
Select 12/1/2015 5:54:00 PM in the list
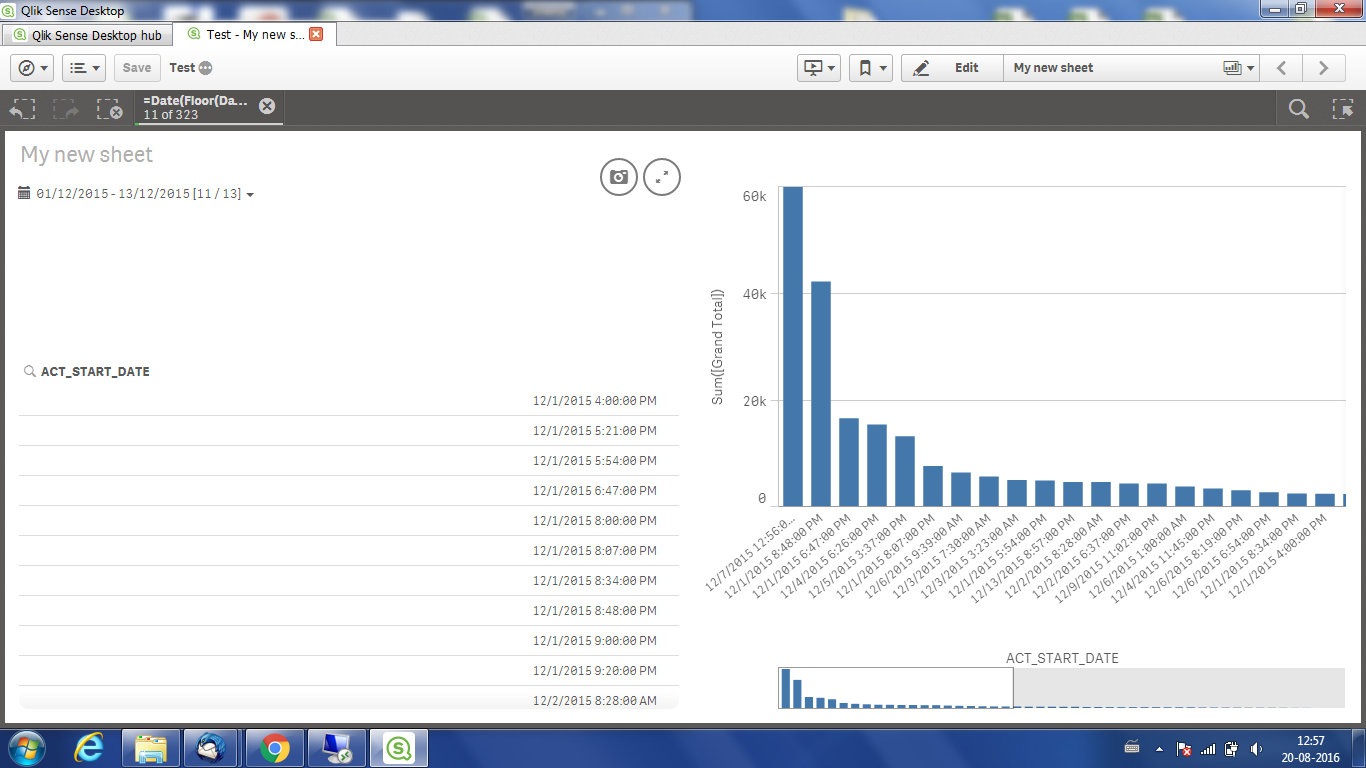click(348, 461)
